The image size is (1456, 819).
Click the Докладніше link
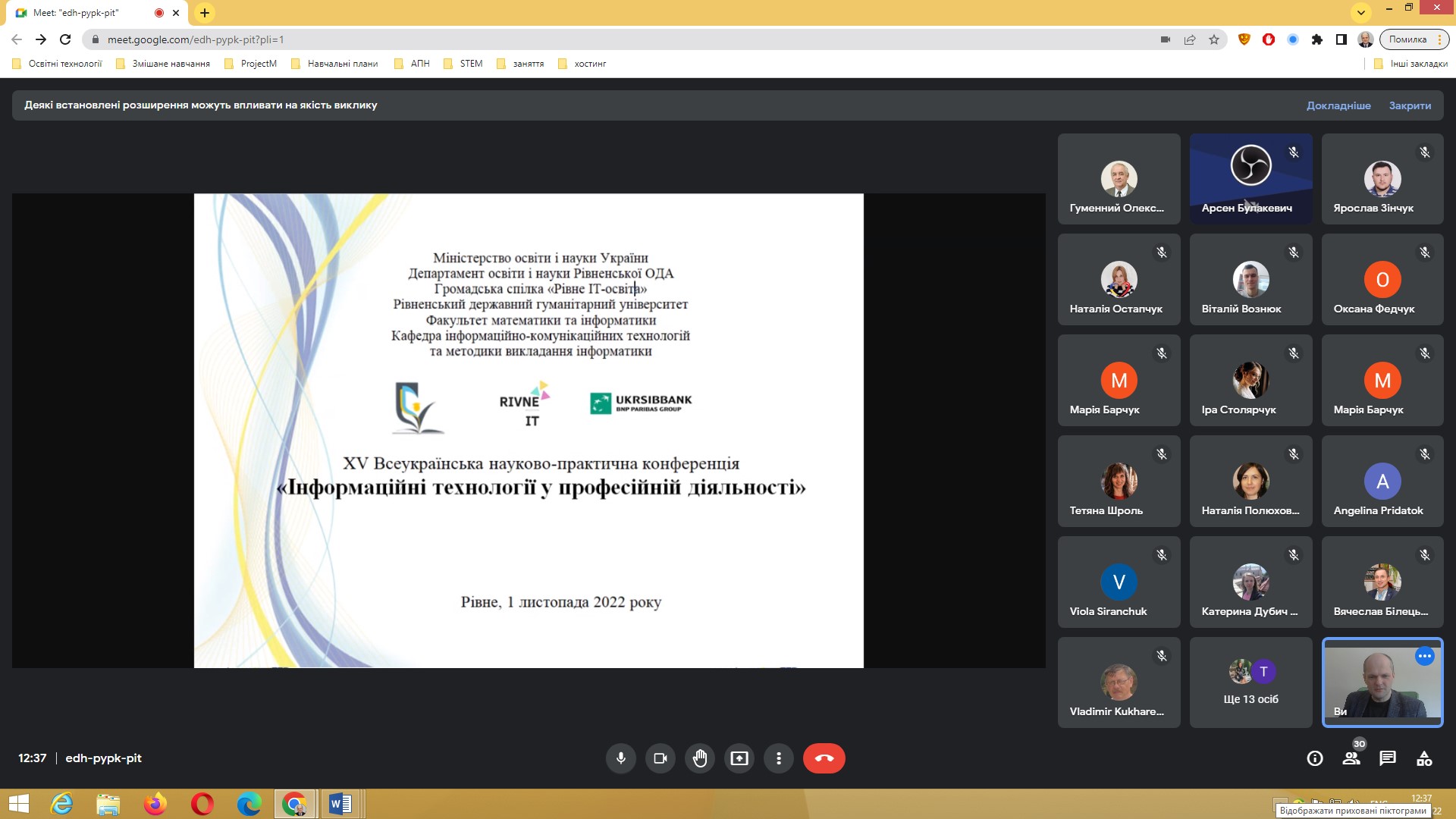(1338, 105)
